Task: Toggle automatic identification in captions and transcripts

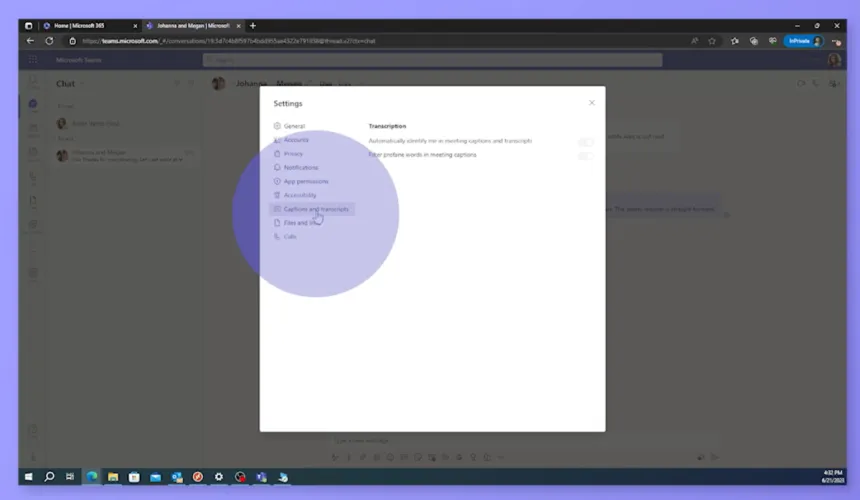Action: click(585, 142)
